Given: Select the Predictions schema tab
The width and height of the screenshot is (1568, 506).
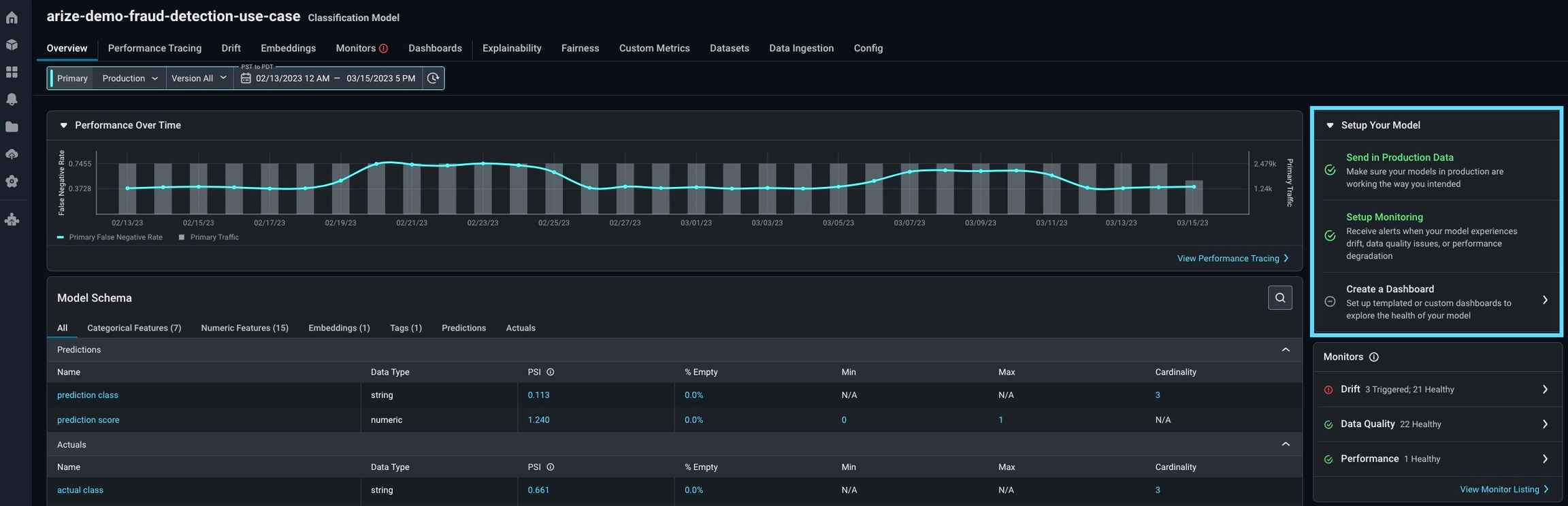Looking at the screenshot, I should (463, 328).
